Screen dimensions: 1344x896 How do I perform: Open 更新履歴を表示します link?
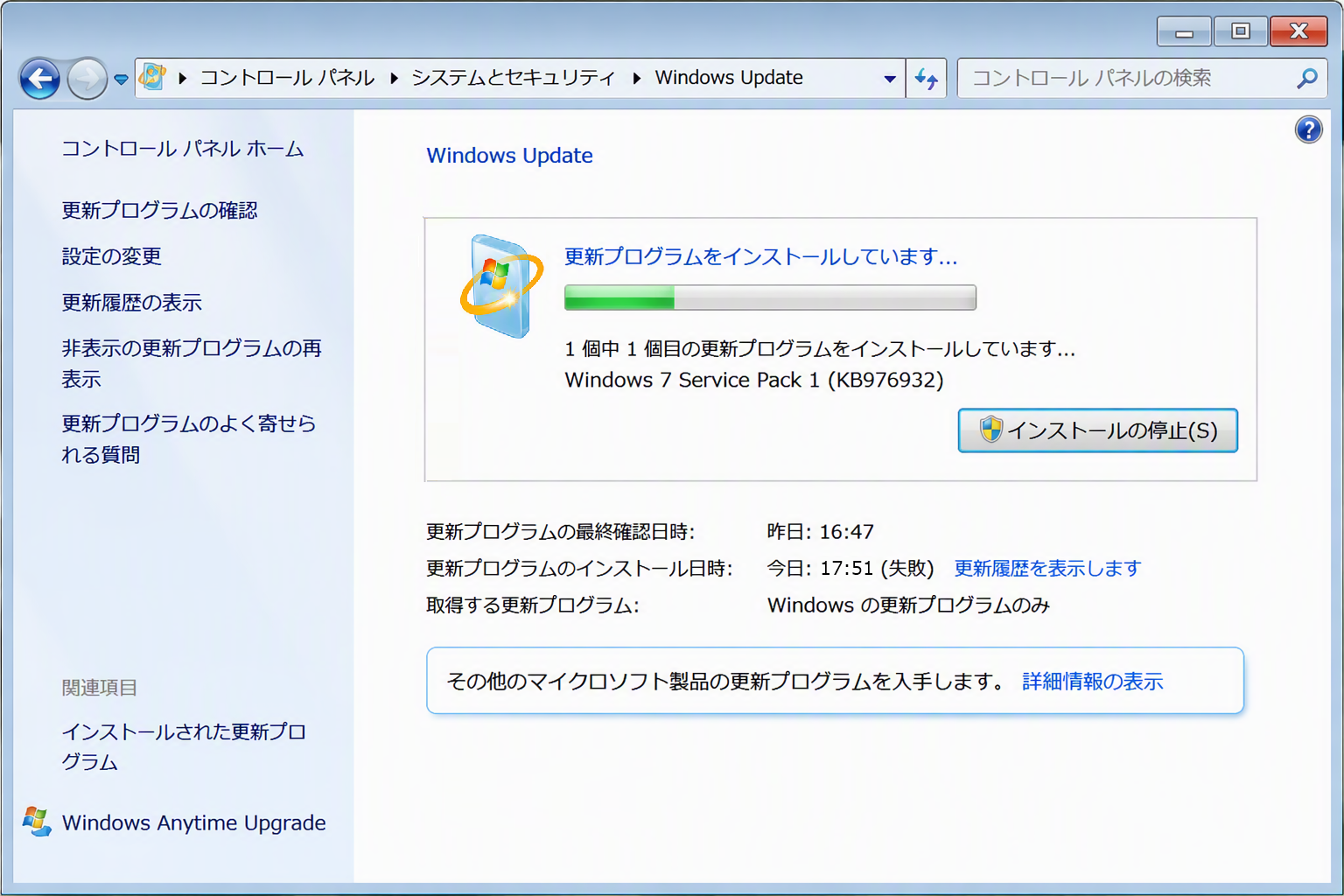(1047, 569)
